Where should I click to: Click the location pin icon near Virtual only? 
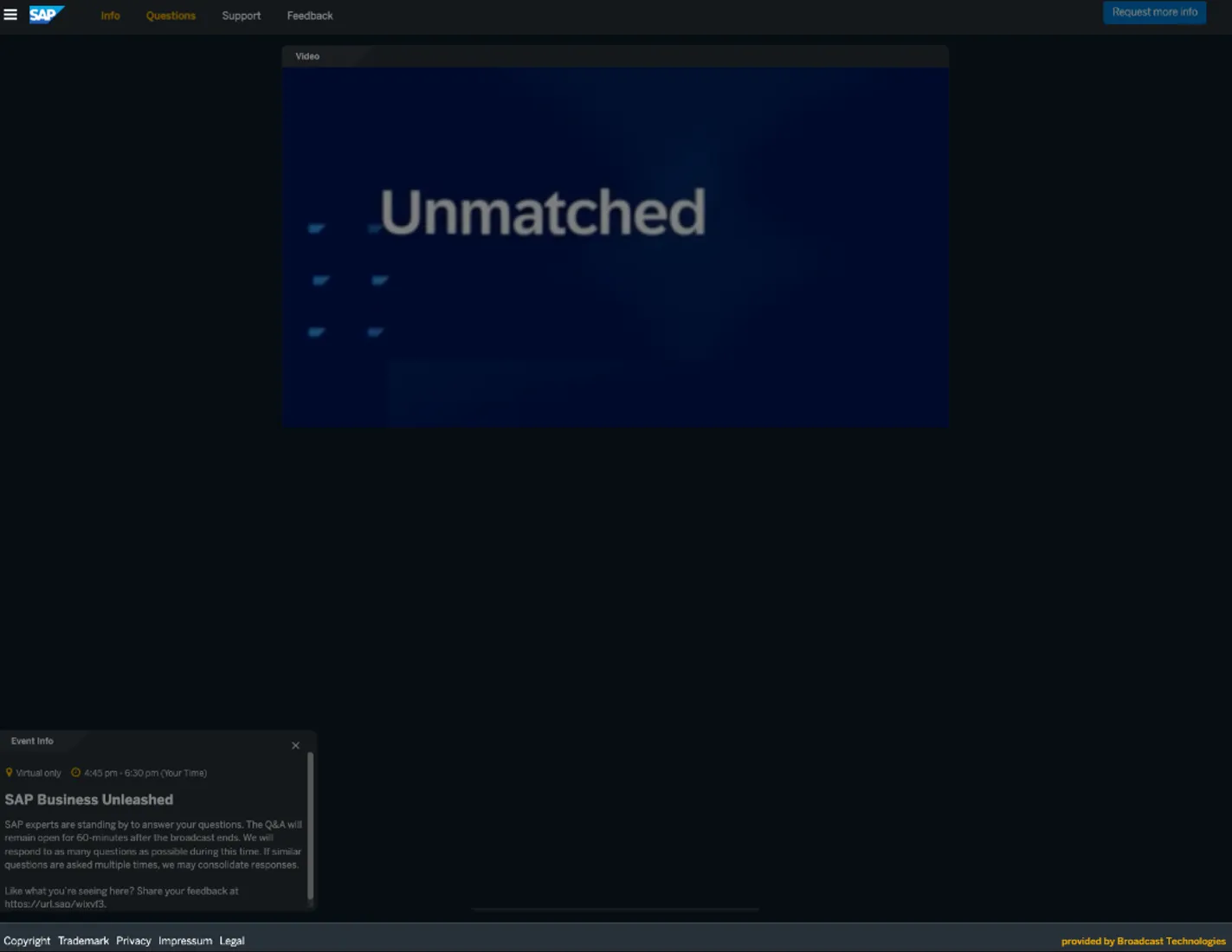click(x=9, y=773)
